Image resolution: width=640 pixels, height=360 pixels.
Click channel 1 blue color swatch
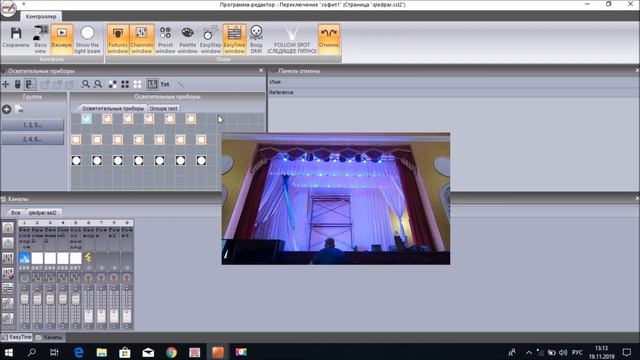point(24,258)
